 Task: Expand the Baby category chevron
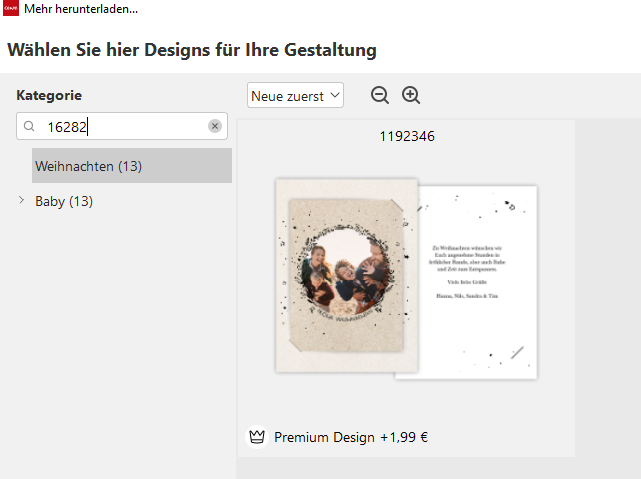[22, 201]
